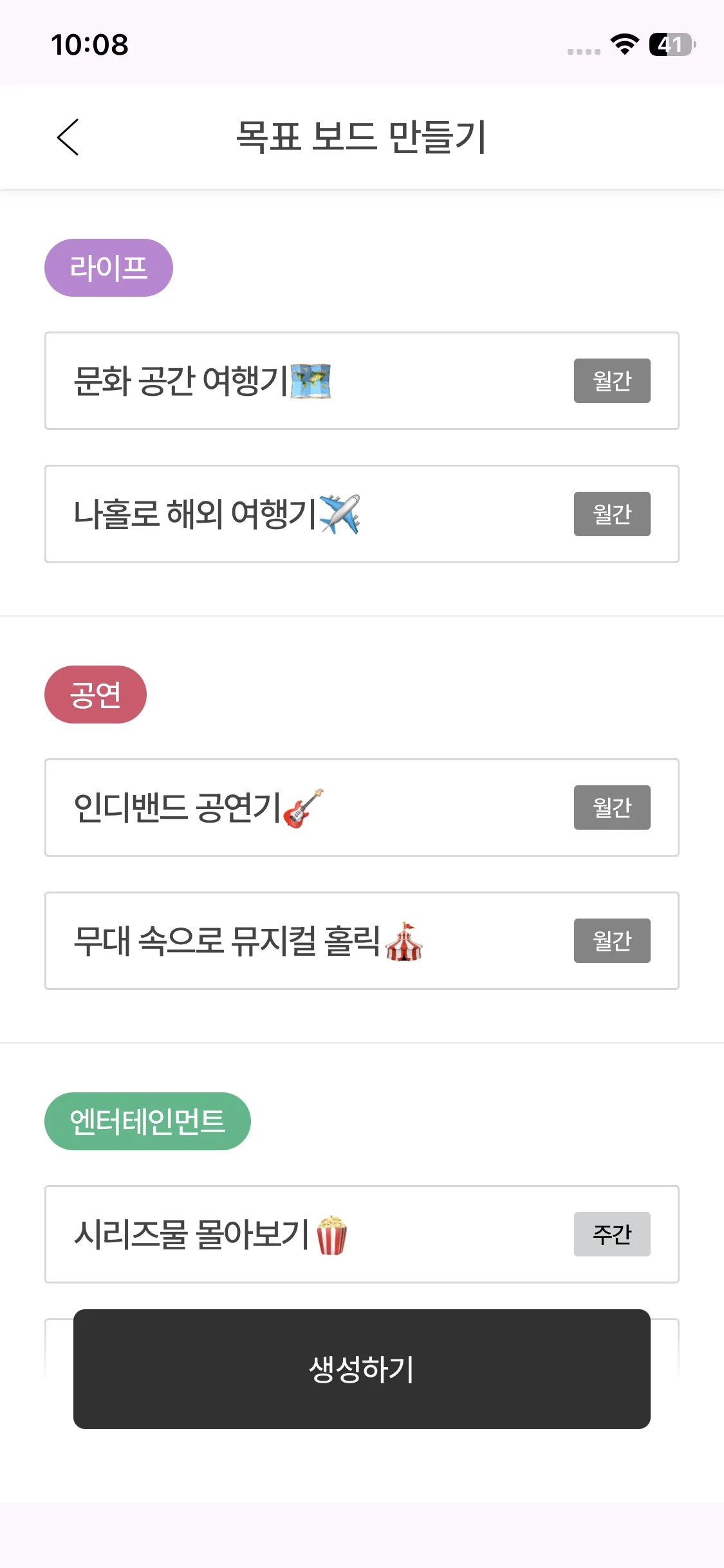Tap the back arrow icon
The image size is (724, 1568).
pos(68,137)
